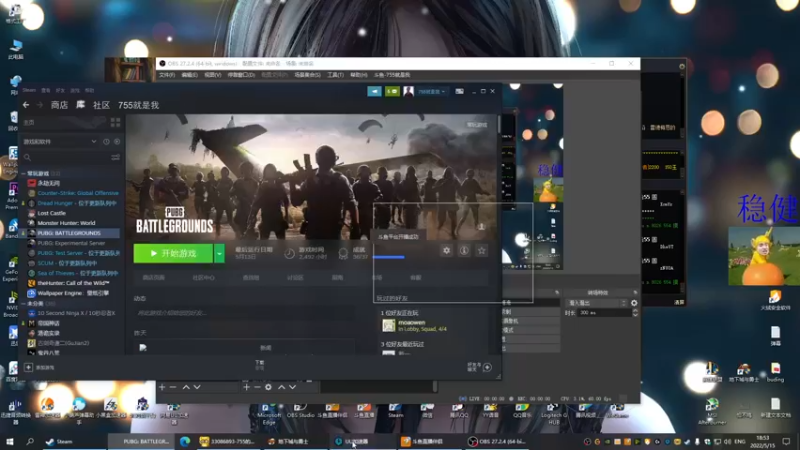Open the 帮助(H) menu in OBS
The image size is (800, 450).
pos(359,75)
